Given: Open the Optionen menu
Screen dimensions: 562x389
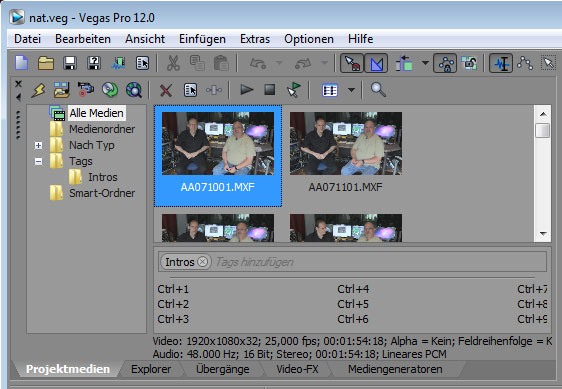Looking at the screenshot, I should click(309, 39).
